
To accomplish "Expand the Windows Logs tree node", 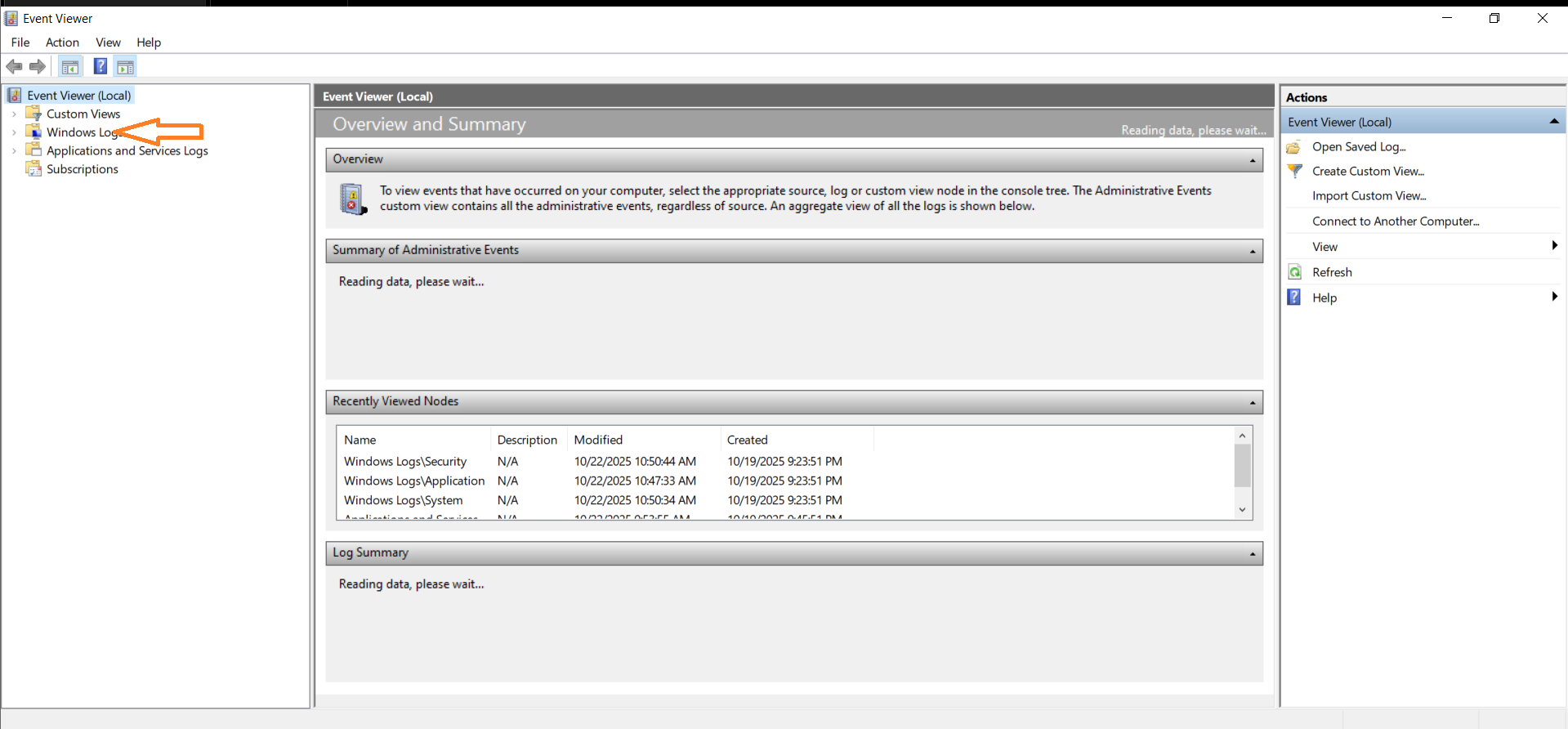I will [14, 132].
